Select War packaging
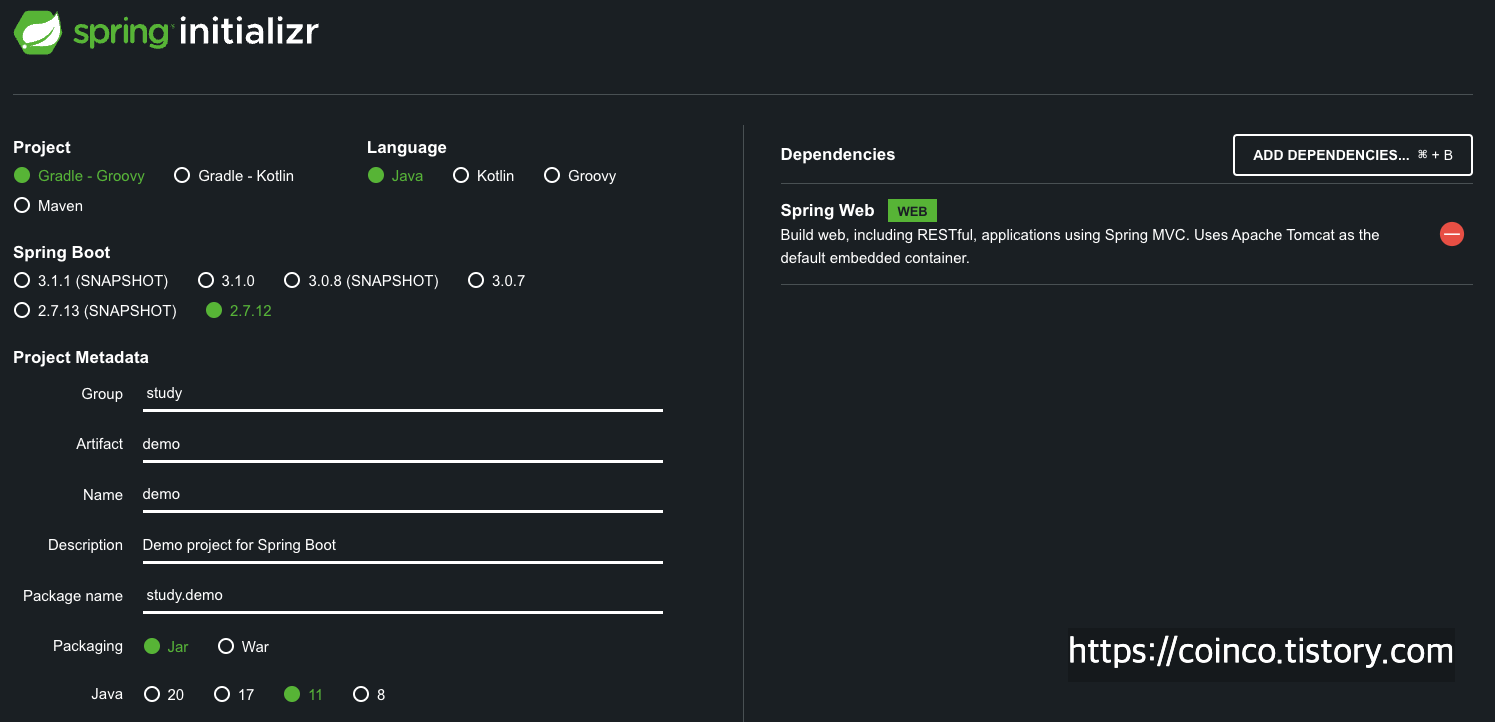 244,646
